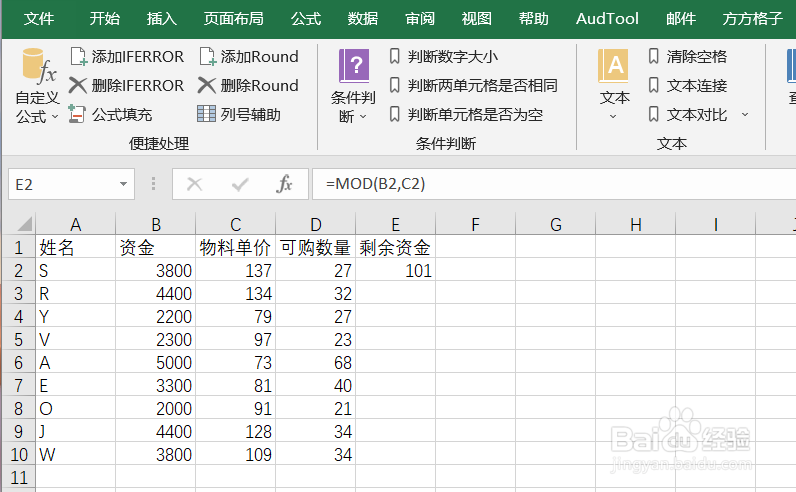This screenshot has height=492, width=796.
Task: Select cell D6 with value 68
Action: pyautogui.click(x=315, y=362)
